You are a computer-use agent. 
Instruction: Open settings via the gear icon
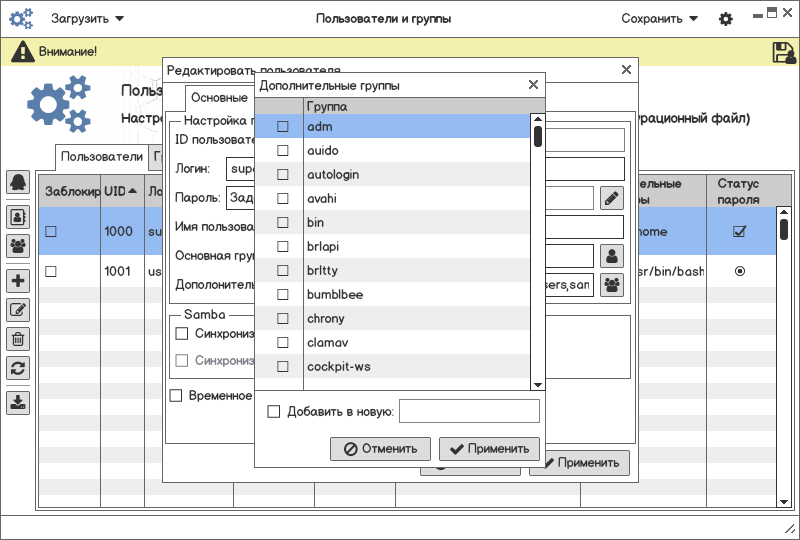coord(726,19)
